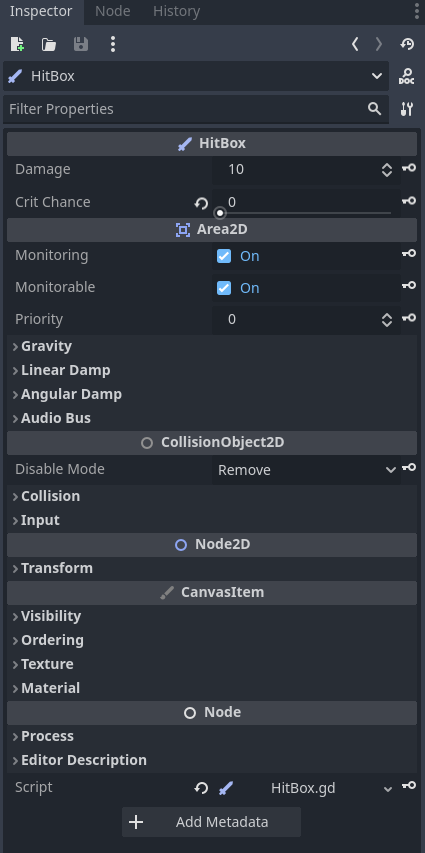
Task: Open the object history list clock icon
Action: (x=407, y=44)
